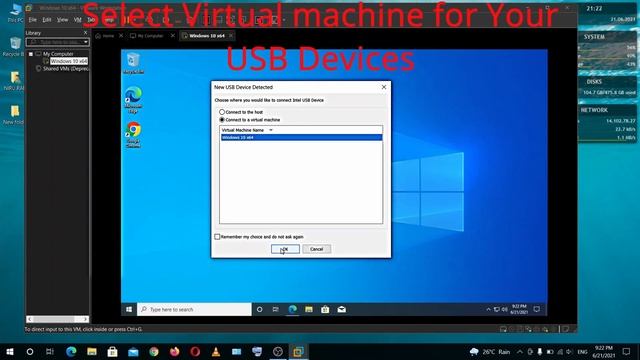Switch host ENG input language indicator
Screen dimensions: 640x360
pos(582,351)
